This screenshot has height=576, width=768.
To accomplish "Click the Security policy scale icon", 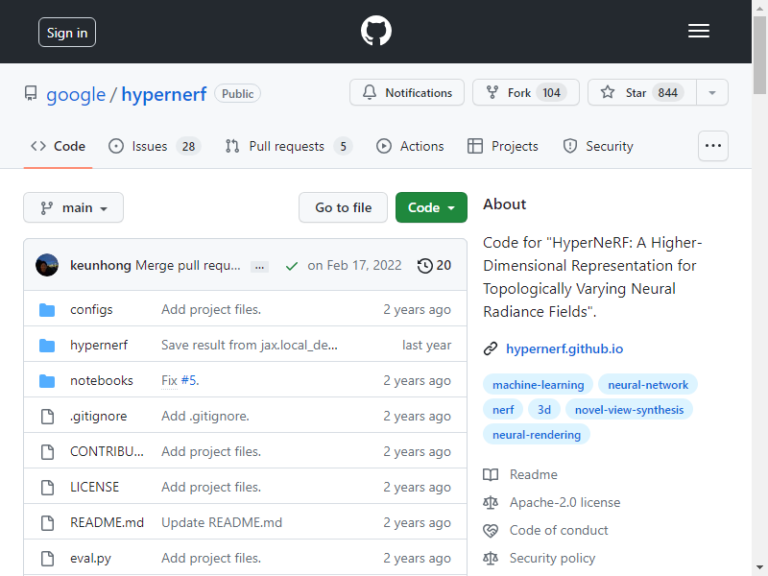I will click(491, 558).
